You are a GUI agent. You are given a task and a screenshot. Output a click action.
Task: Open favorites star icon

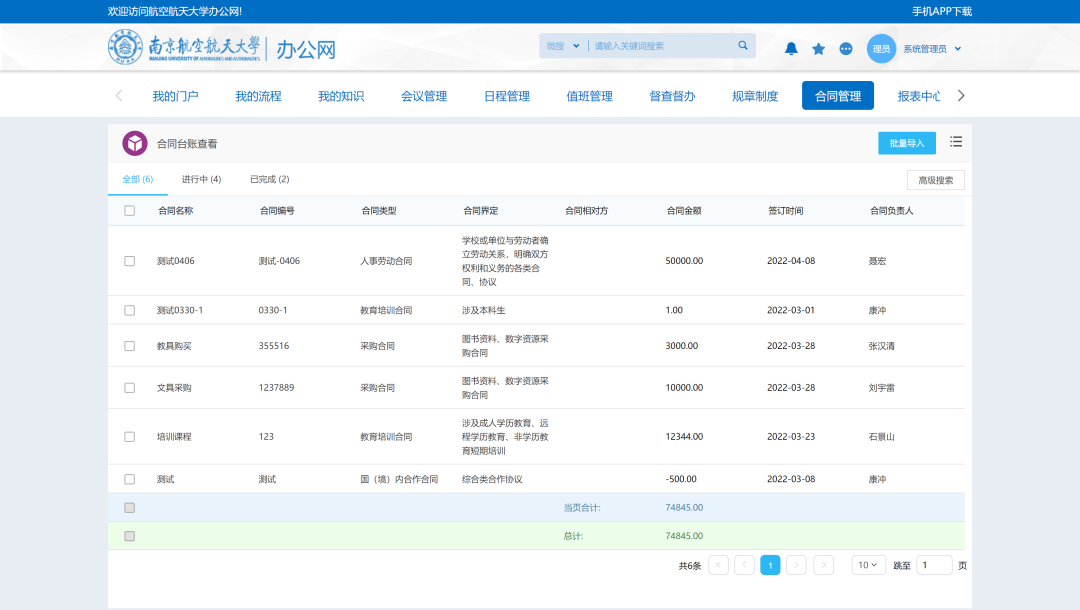click(x=818, y=48)
